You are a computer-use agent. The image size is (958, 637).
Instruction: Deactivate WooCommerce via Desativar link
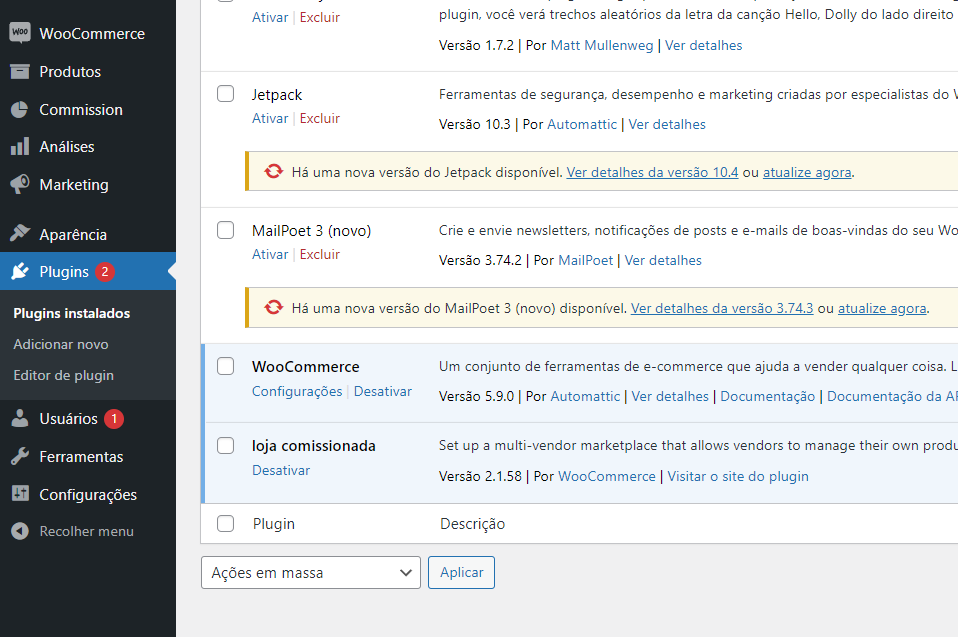(x=382, y=391)
